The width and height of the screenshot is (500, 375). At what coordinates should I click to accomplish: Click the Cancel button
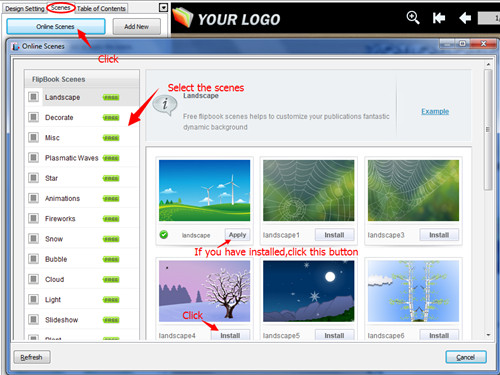pyautogui.click(x=466, y=357)
